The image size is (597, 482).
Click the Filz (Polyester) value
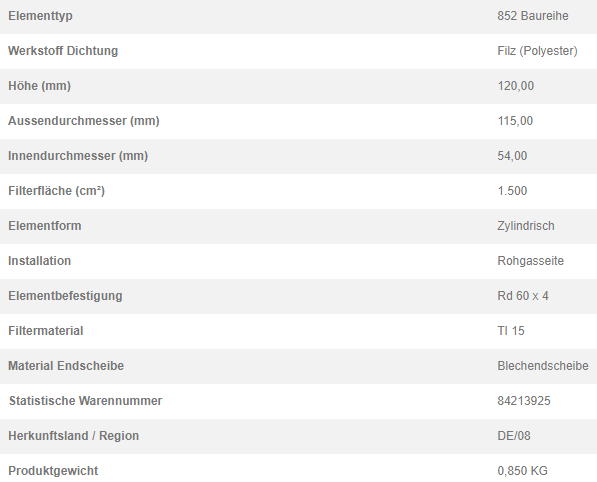pos(537,51)
